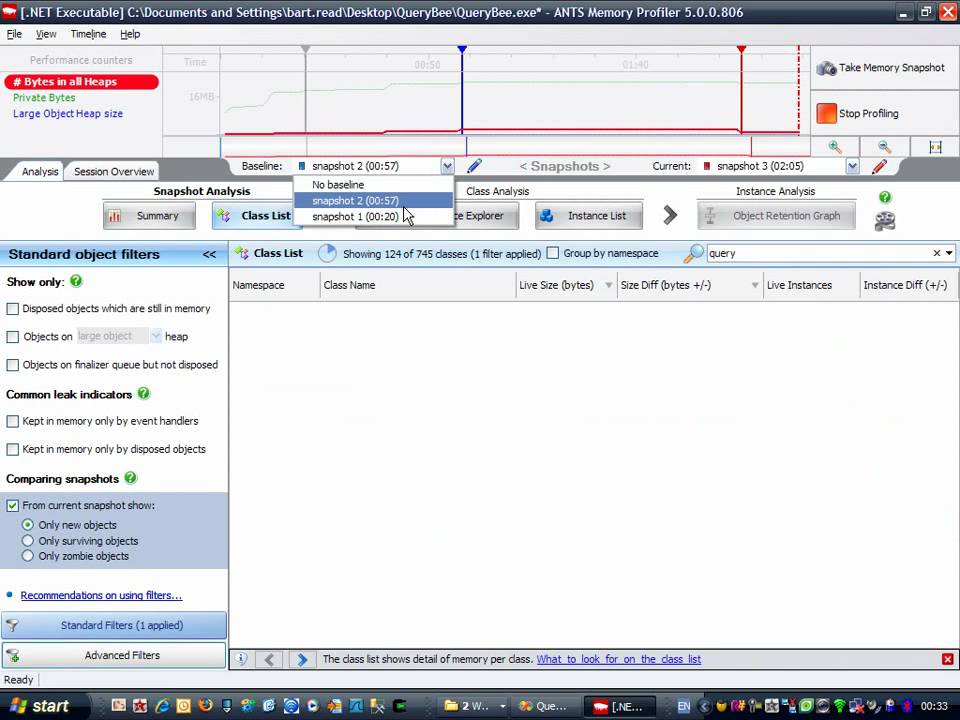
Task: Select Only new objects radio button
Action: (x=28, y=525)
